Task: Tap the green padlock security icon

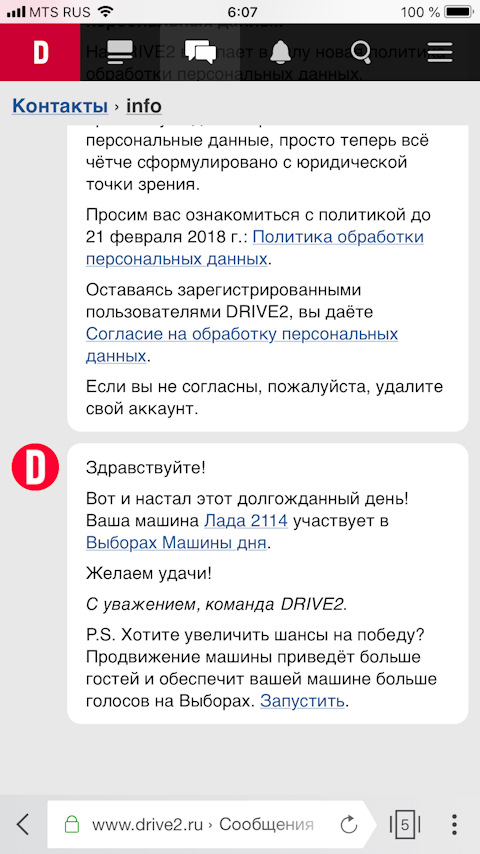Action: 72,824
